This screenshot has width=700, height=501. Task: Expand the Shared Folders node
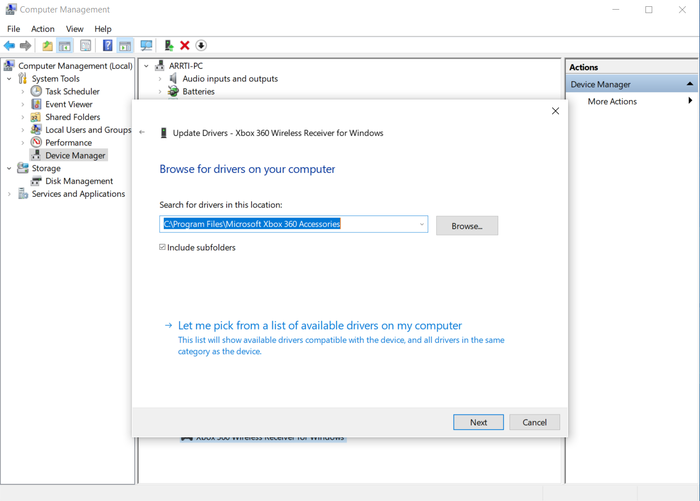coord(23,117)
